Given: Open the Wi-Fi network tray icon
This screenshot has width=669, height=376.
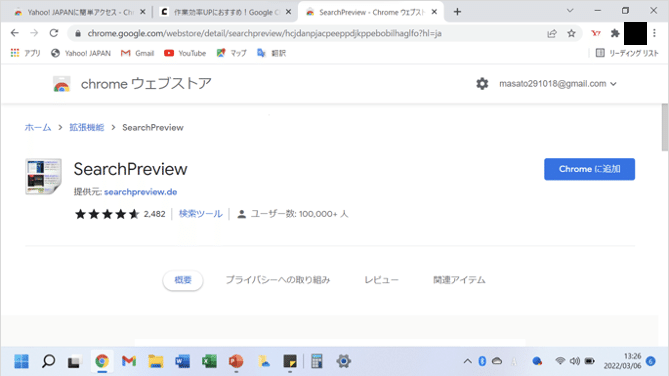Looking at the screenshot, I should [560, 361].
